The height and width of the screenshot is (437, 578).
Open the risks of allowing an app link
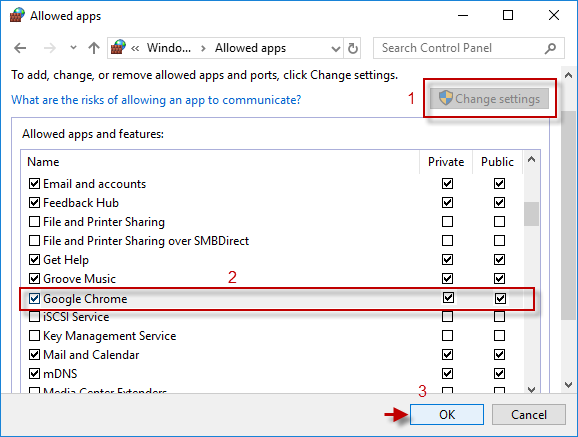click(156, 100)
